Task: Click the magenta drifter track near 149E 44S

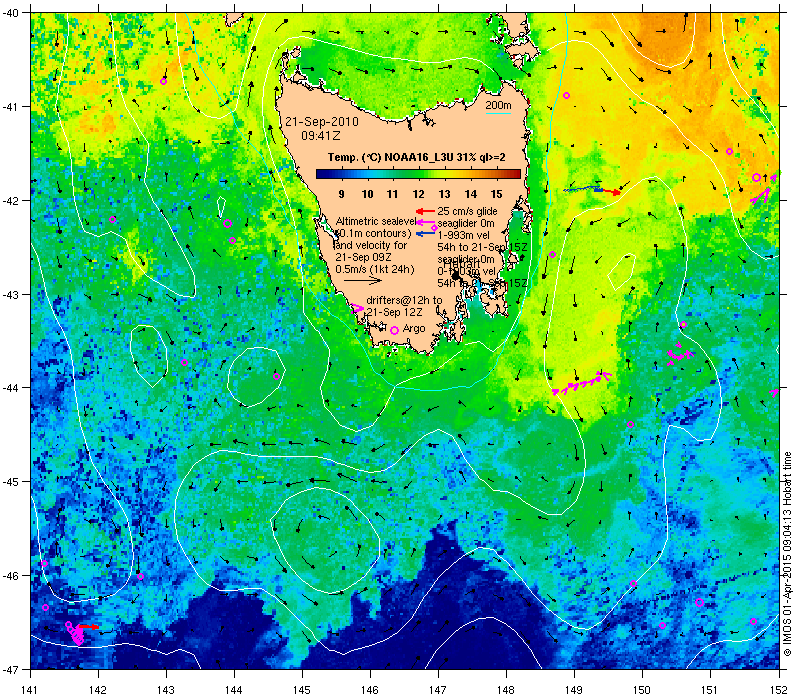Action: tap(582, 383)
